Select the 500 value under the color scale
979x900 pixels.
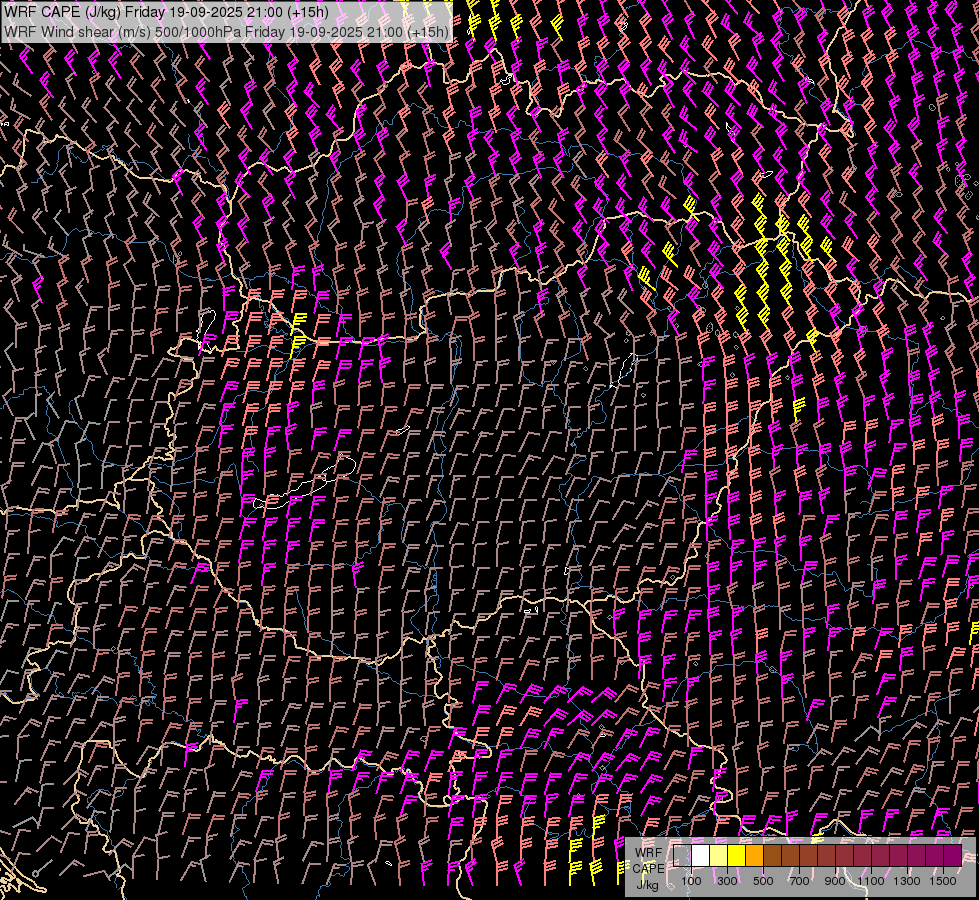tap(763, 881)
